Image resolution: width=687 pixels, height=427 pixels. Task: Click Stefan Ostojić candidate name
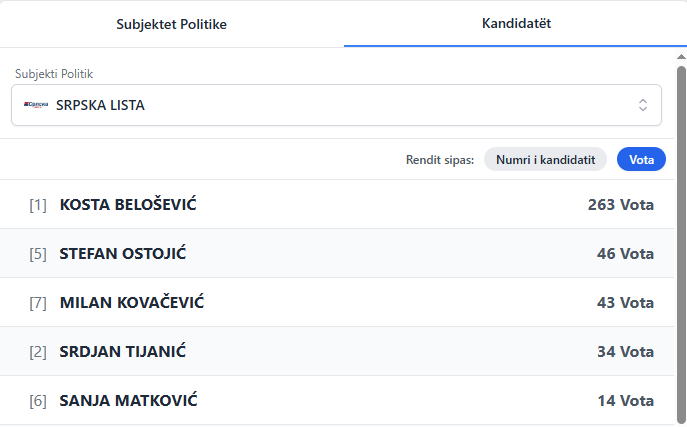[x=123, y=254]
